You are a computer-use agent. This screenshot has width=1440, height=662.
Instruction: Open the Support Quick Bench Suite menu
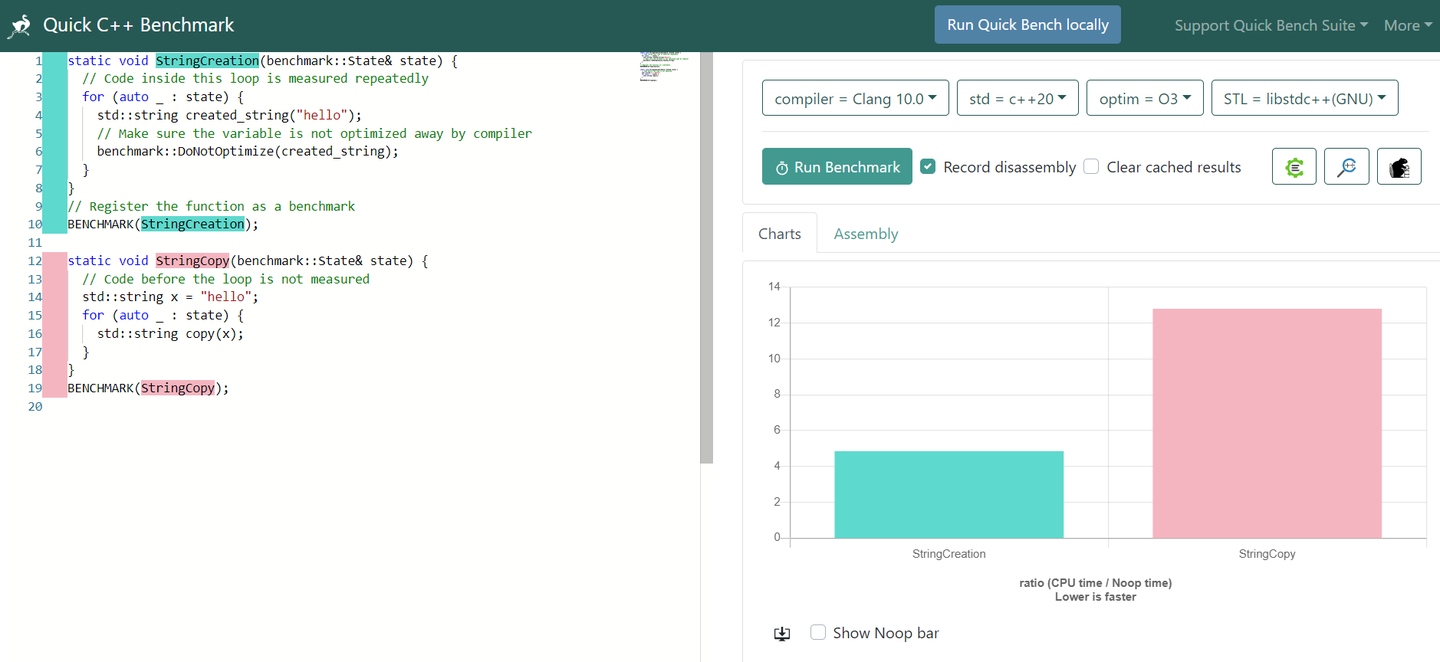pyautogui.click(x=1271, y=26)
